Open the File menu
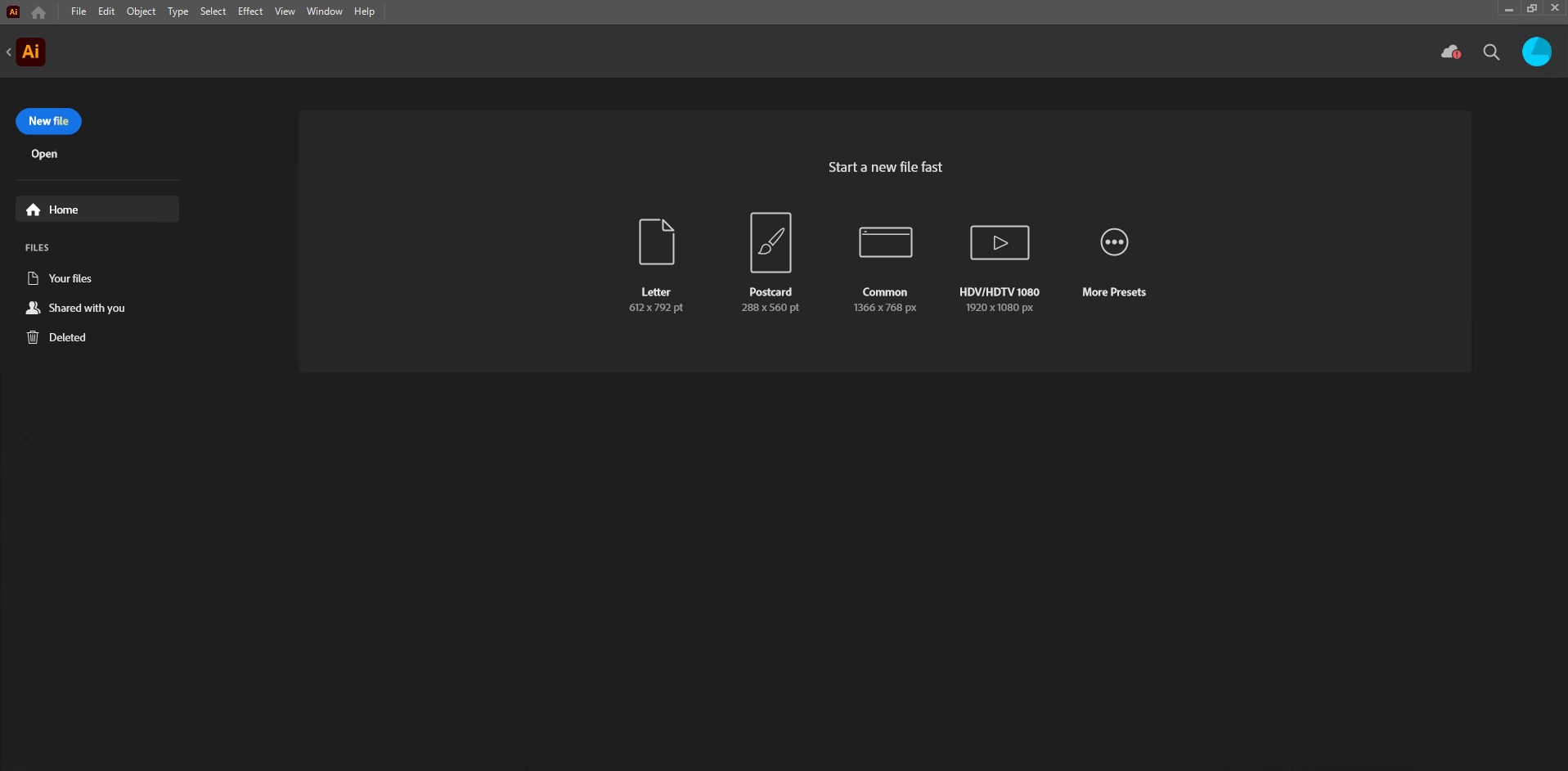This screenshot has width=1568, height=771. 78,11
